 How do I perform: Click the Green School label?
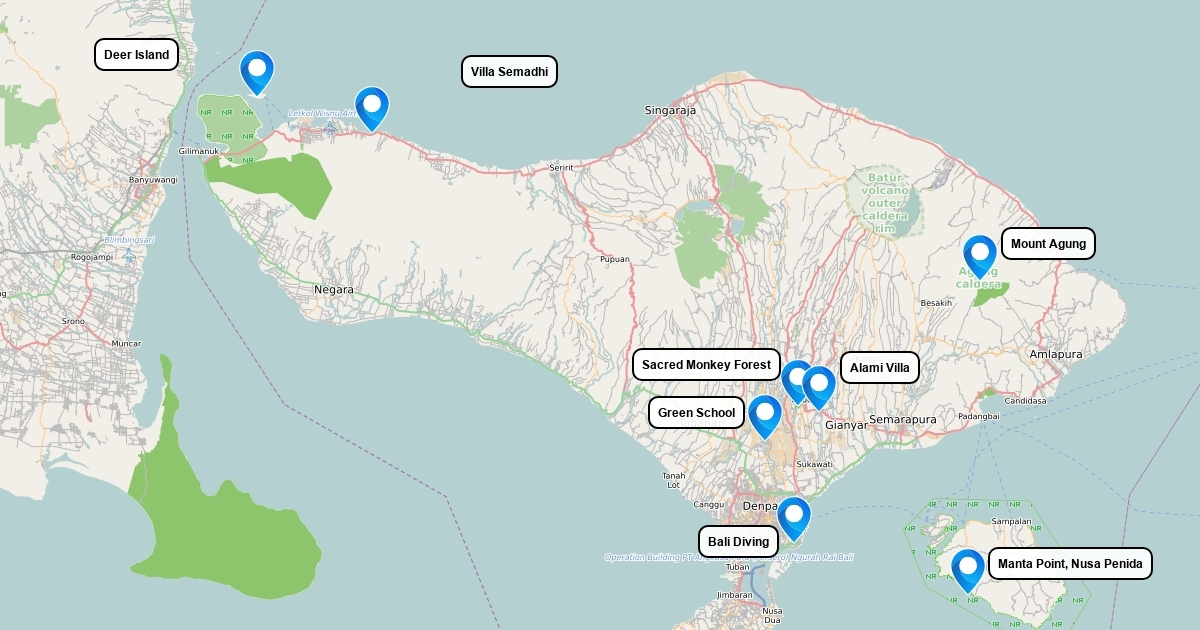[x=696, y=412]
